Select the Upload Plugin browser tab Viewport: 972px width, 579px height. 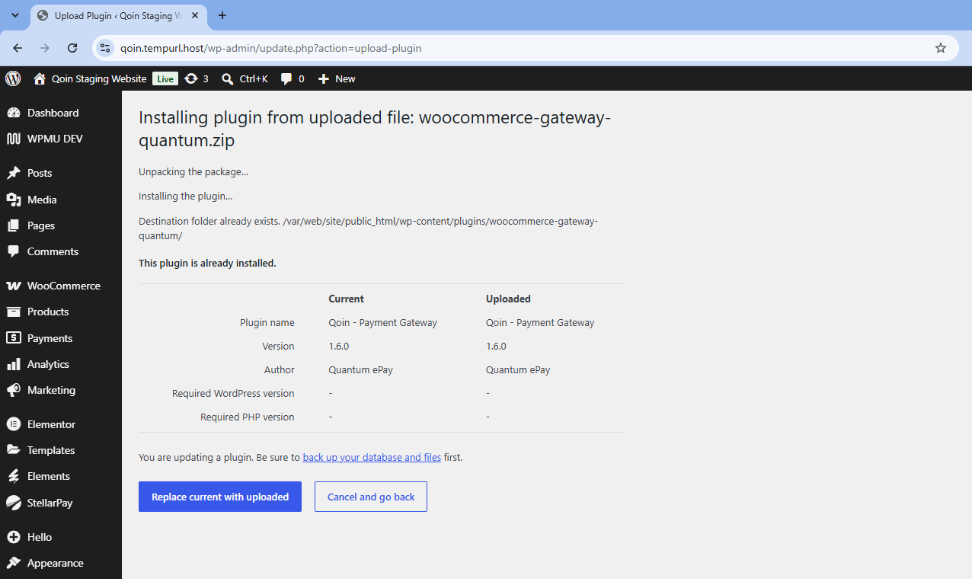pyautogui.click(x=118, y=15)
